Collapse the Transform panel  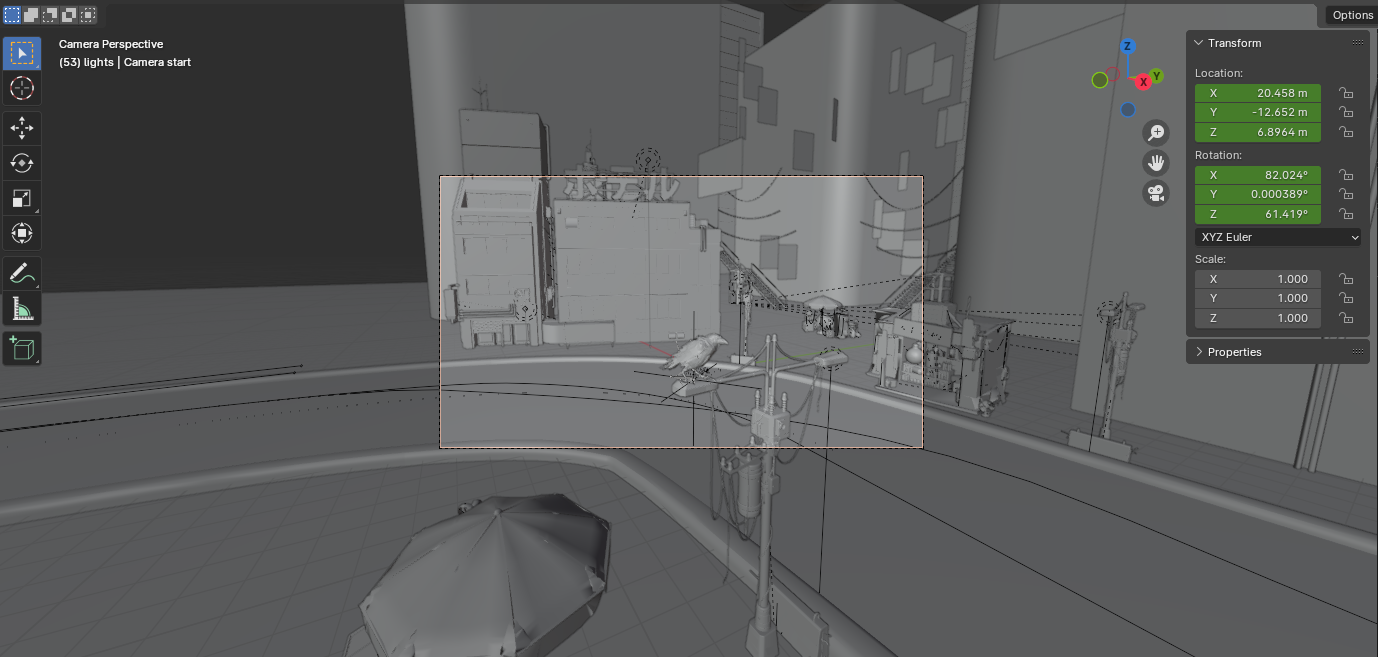1200,43
